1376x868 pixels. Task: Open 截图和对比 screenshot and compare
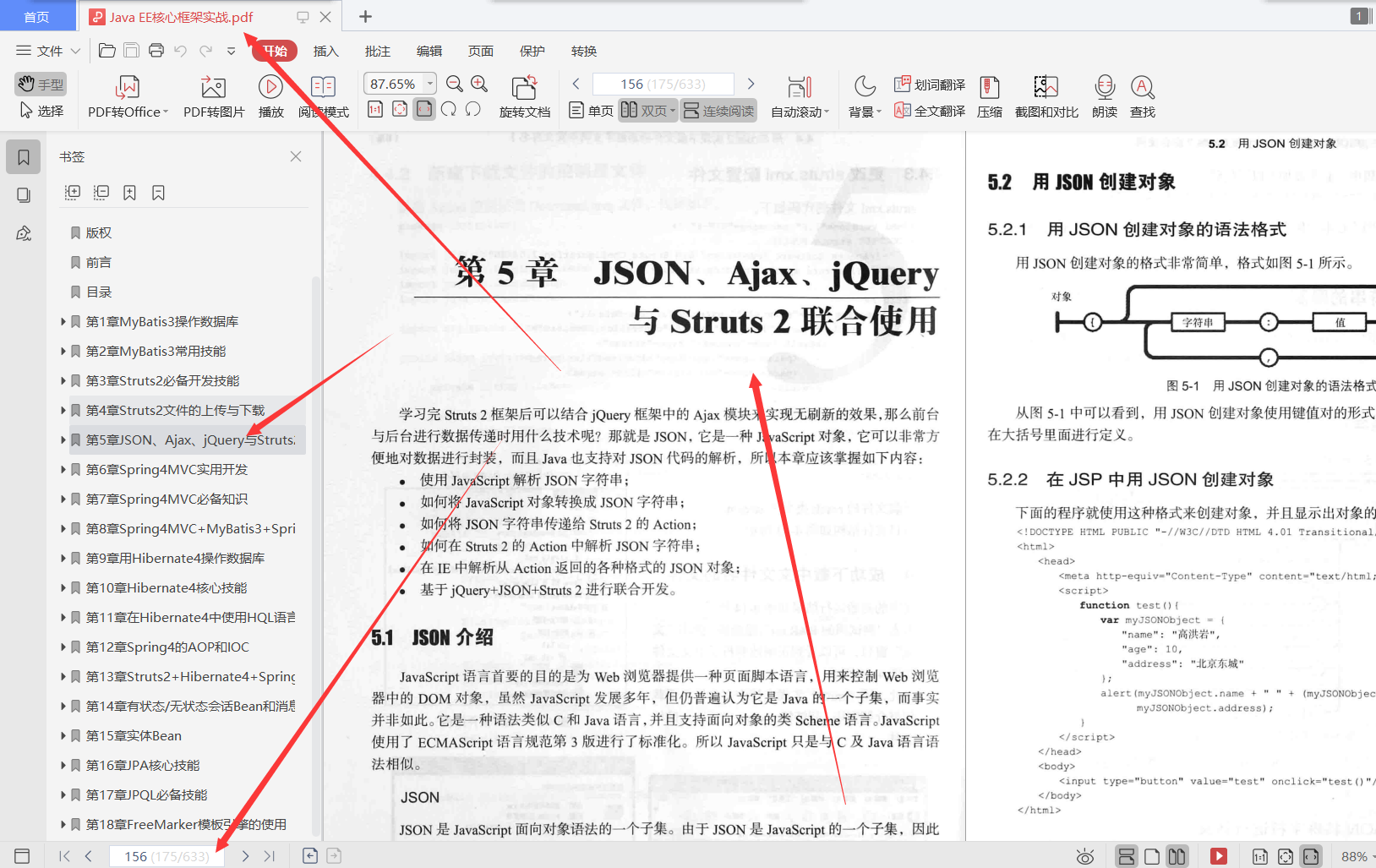coord(1046,97)
